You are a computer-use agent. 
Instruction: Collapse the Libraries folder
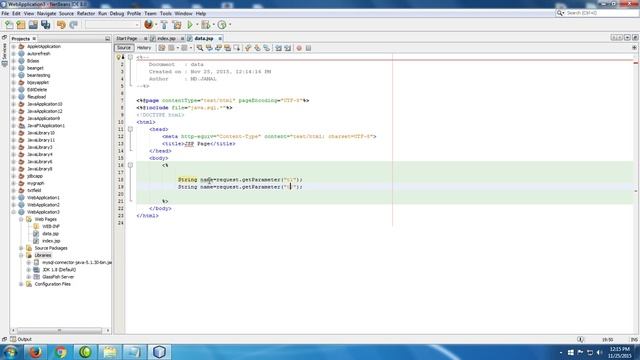tap(21, 255)
